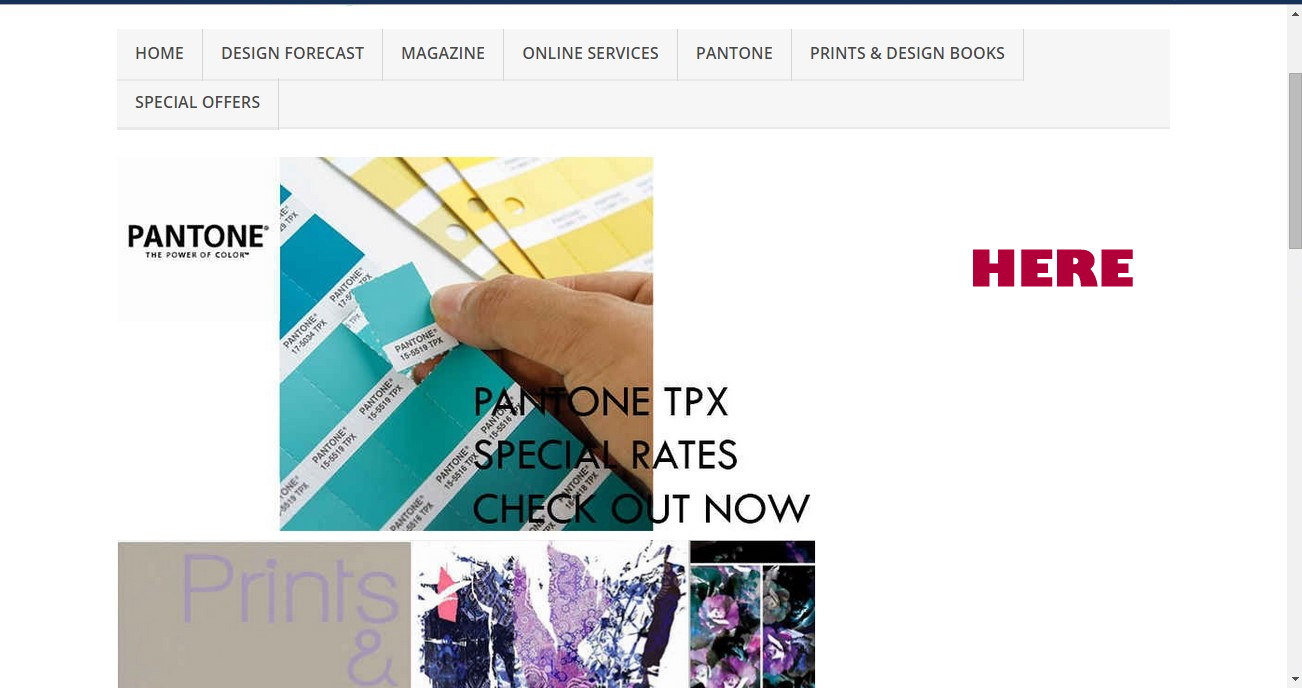The height and width of the screenshot is (688, 1302).
Task: Click the Pantone logo image
Action: coord(198,239)
